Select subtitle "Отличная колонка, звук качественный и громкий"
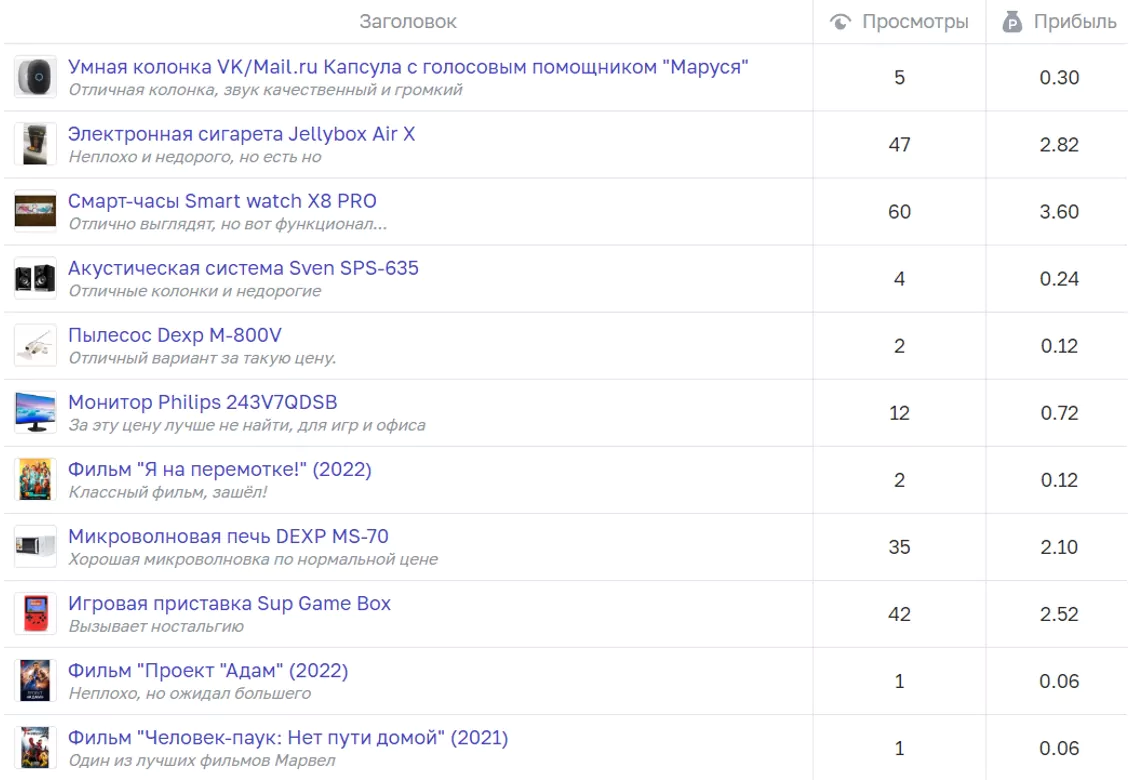Viewport: 1130px width, 783px height. (265, 89)
